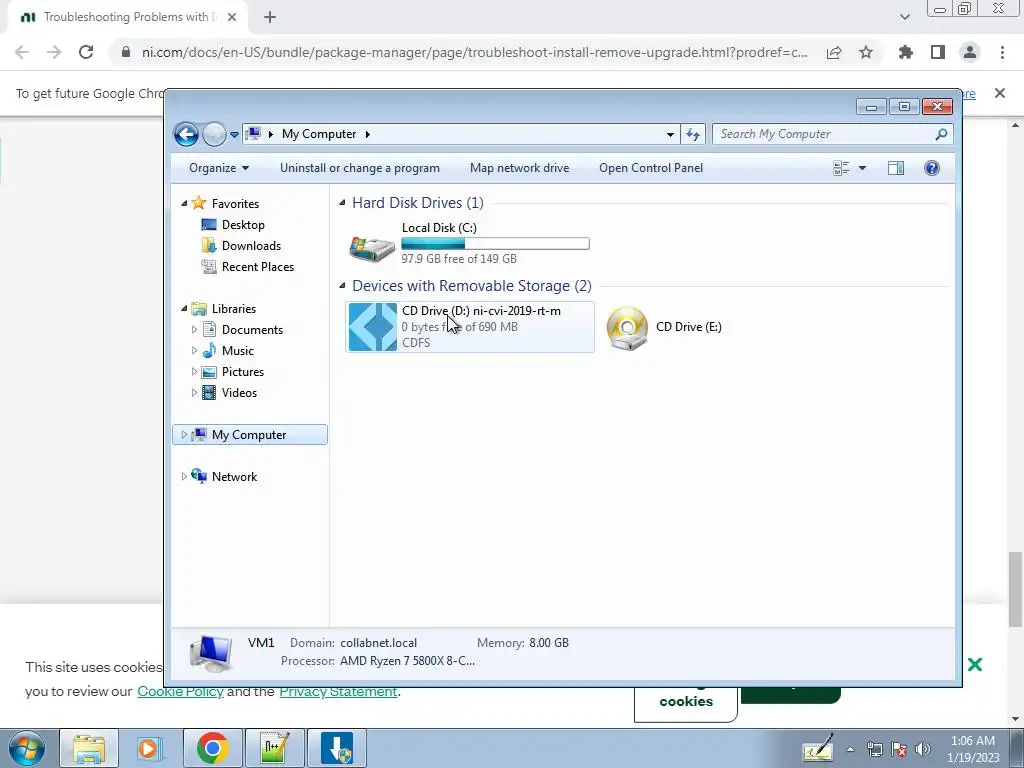Close the cookie banner with green X
The image size is (1024, 768).
(x=975, y=665)
